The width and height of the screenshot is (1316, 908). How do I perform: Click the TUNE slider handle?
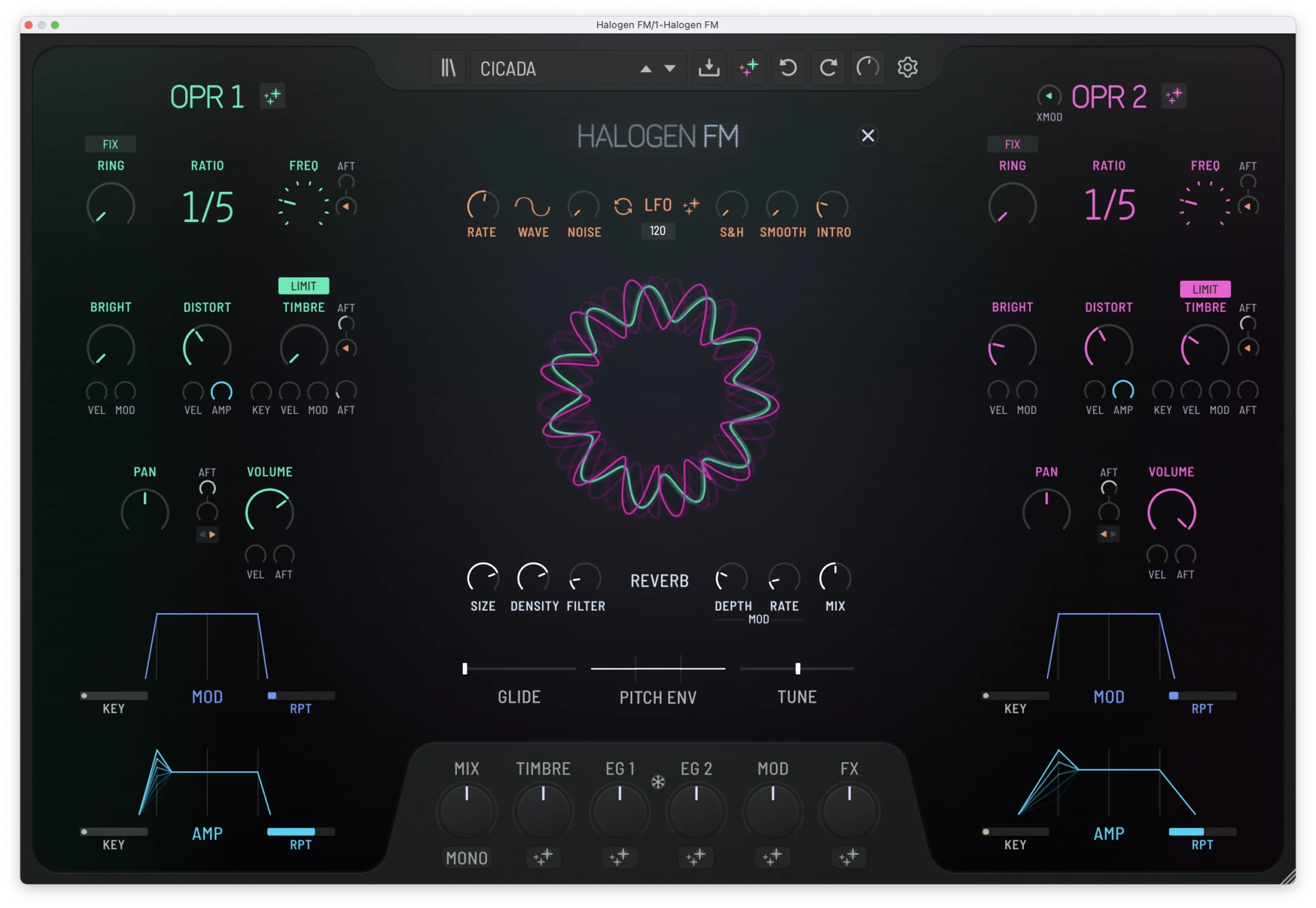797,668
